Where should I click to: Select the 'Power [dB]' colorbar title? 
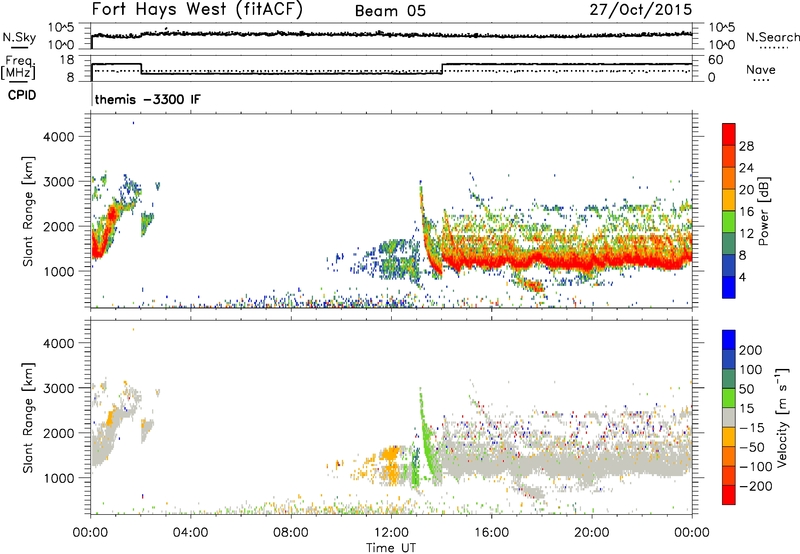click(763, 211)
